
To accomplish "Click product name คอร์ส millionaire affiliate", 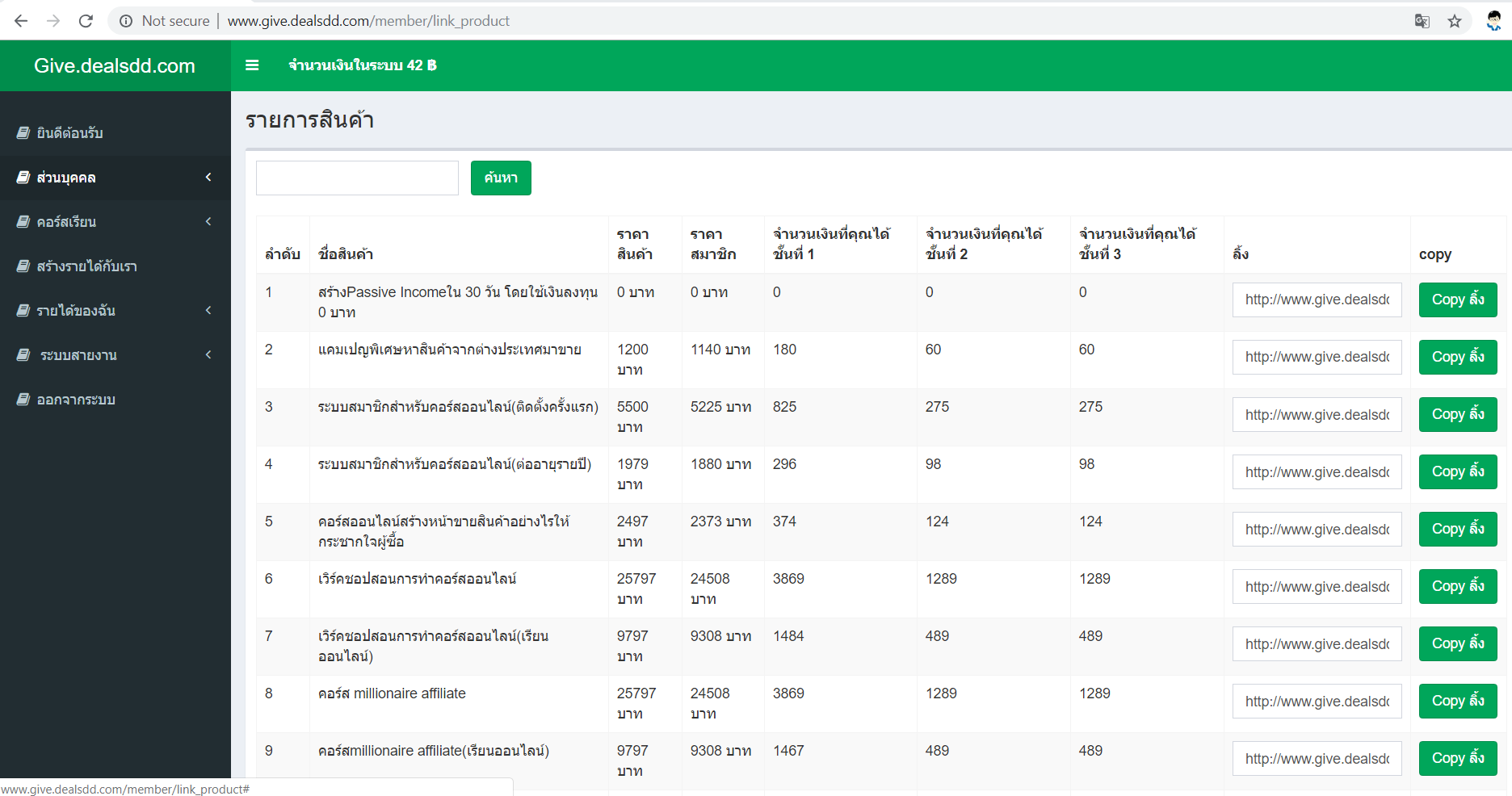I will coord(392,693).
